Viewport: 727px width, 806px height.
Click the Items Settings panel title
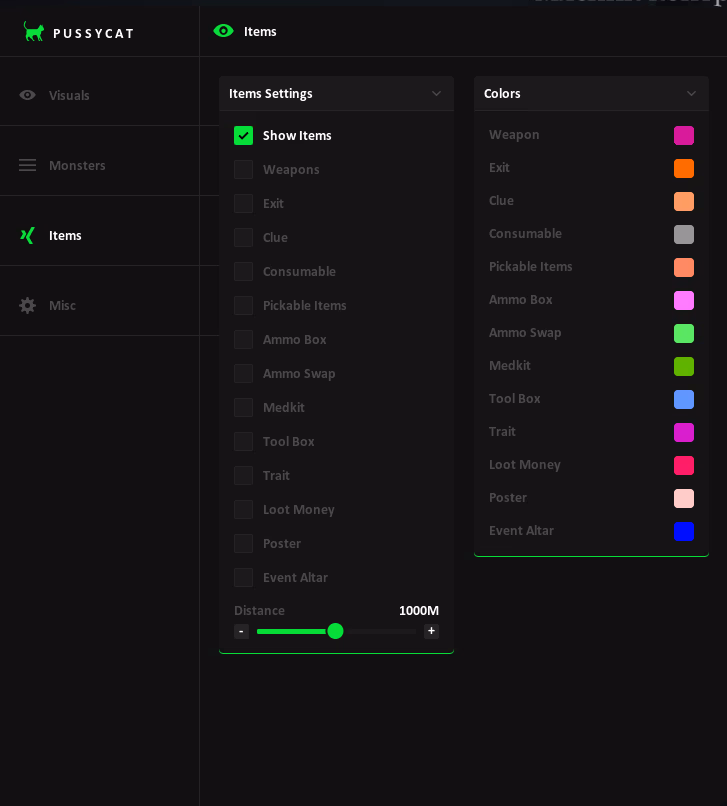pos(270,94)
